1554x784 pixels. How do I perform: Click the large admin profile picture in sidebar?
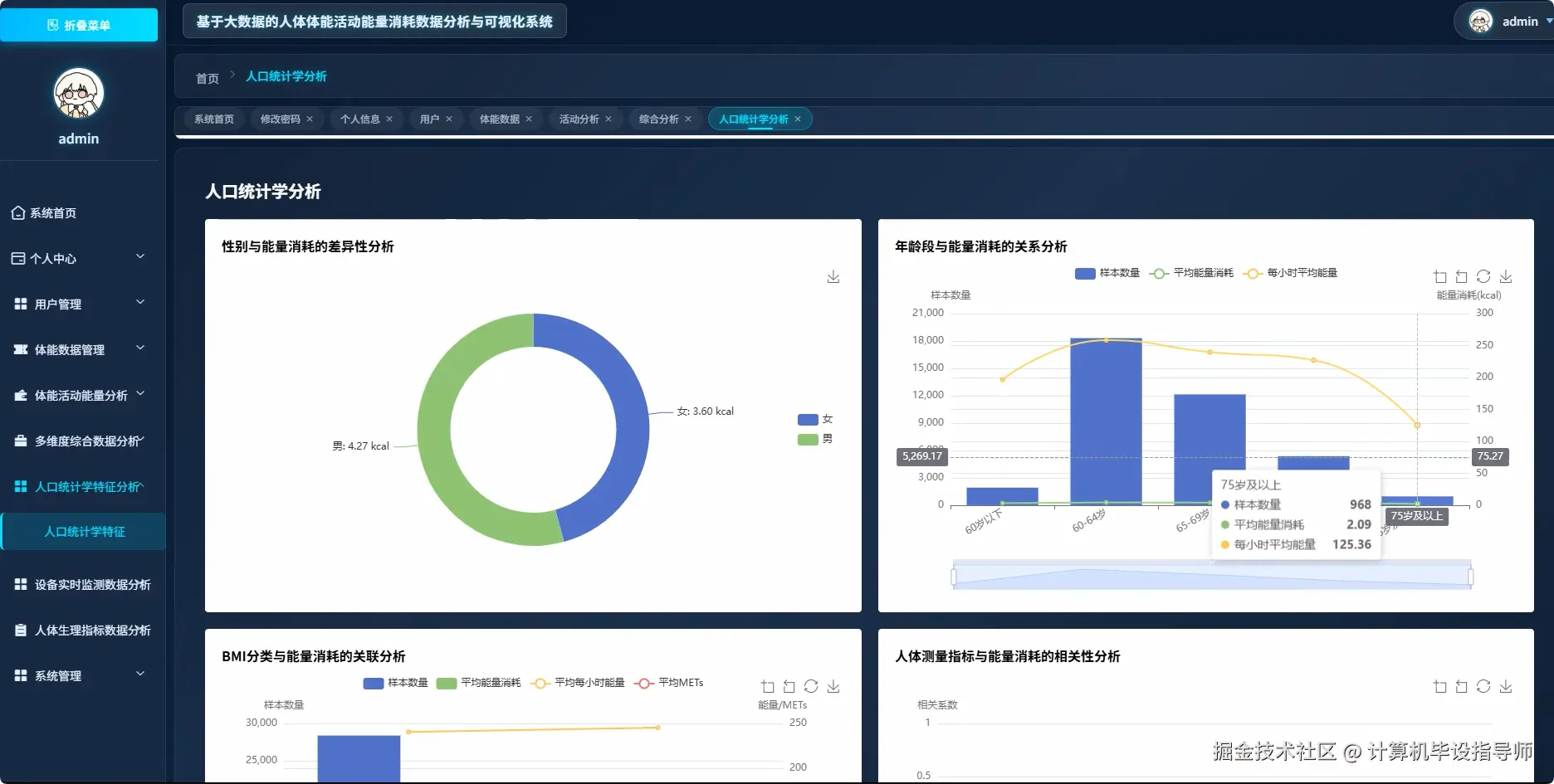[x=79, y=93]
